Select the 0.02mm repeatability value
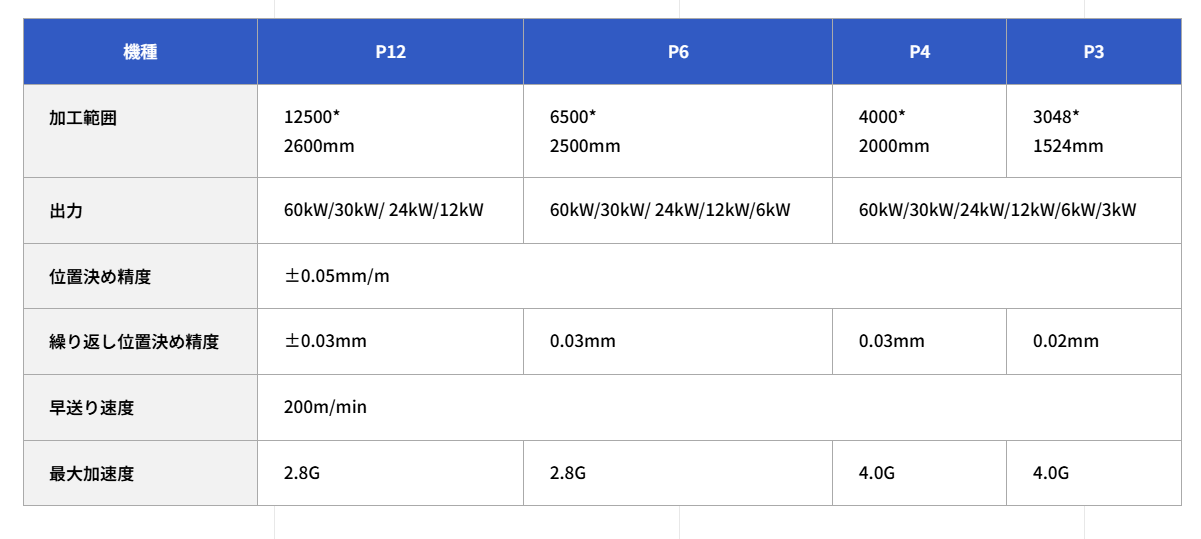The height and width of the screenshot is (539, 1201). coord(1065,342)
